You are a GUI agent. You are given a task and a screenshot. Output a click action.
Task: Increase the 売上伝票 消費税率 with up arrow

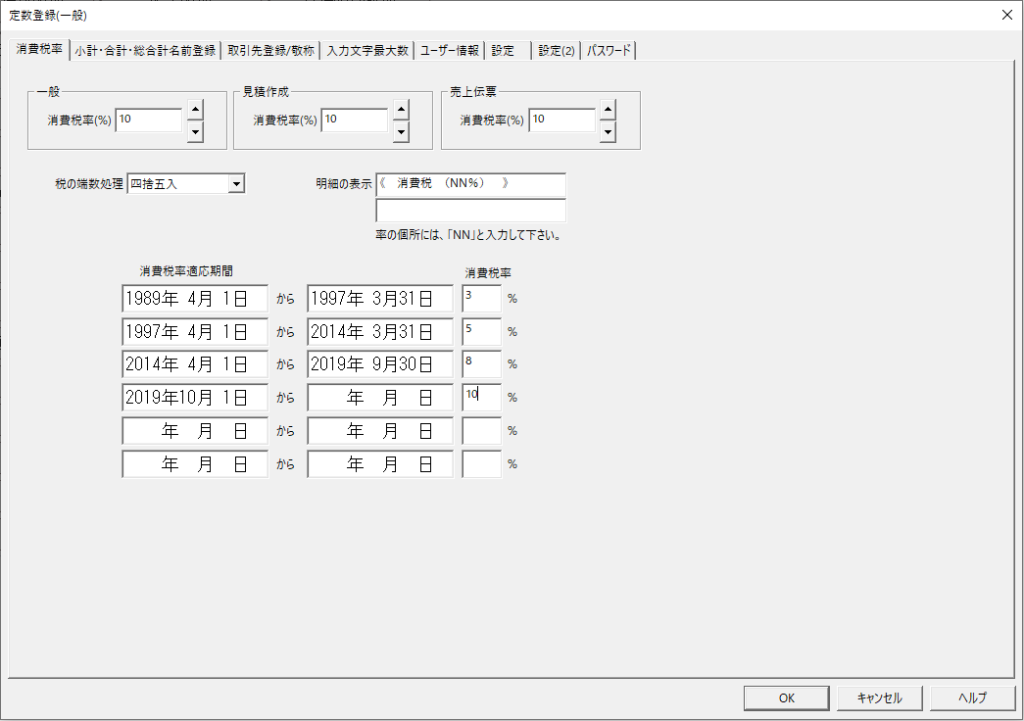point(607,110)
